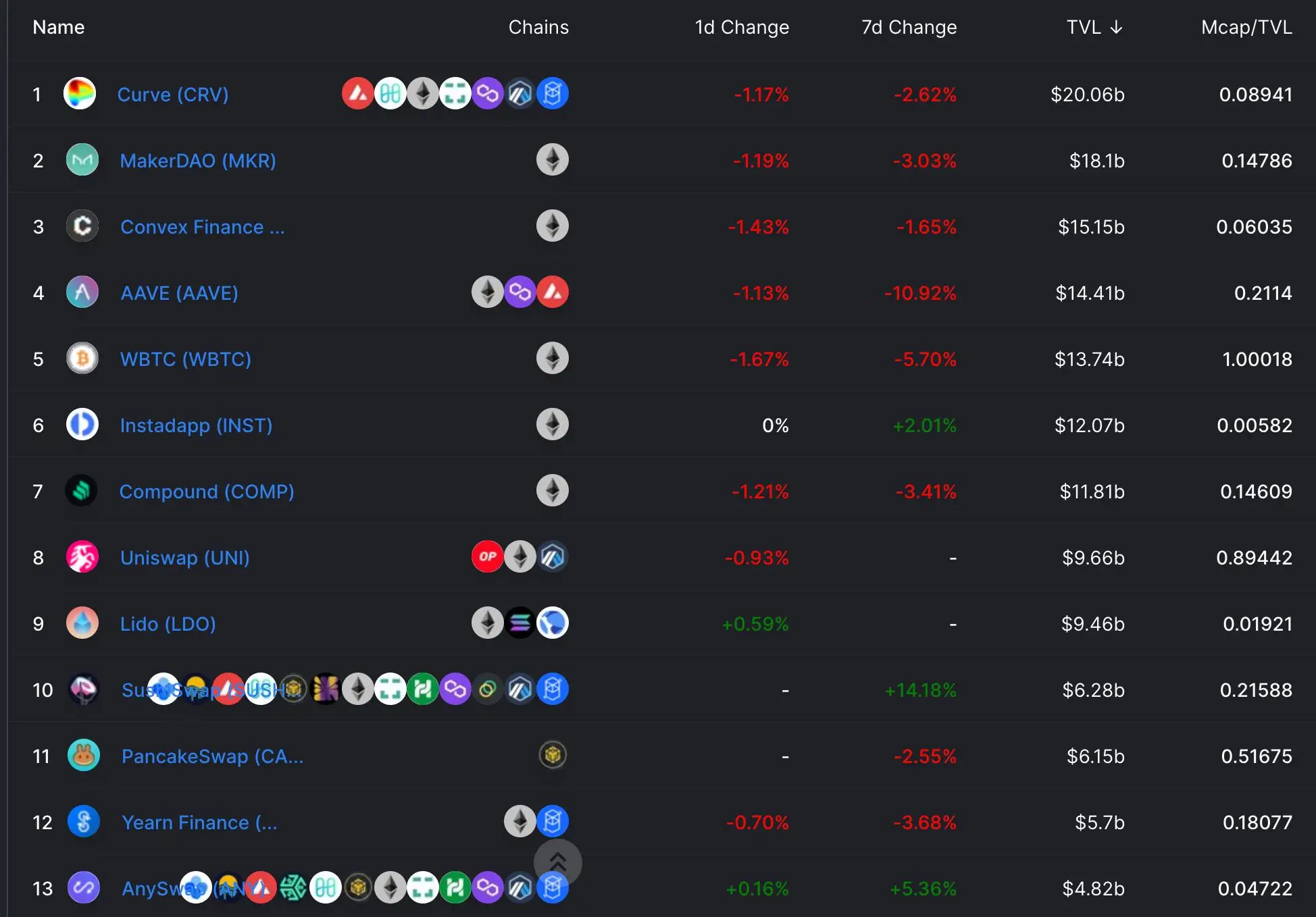Click the Fantom chain icon in Yearn row
Viewport: 1316px width, 917px height.
pyautogui.click(x=553, y=822)
